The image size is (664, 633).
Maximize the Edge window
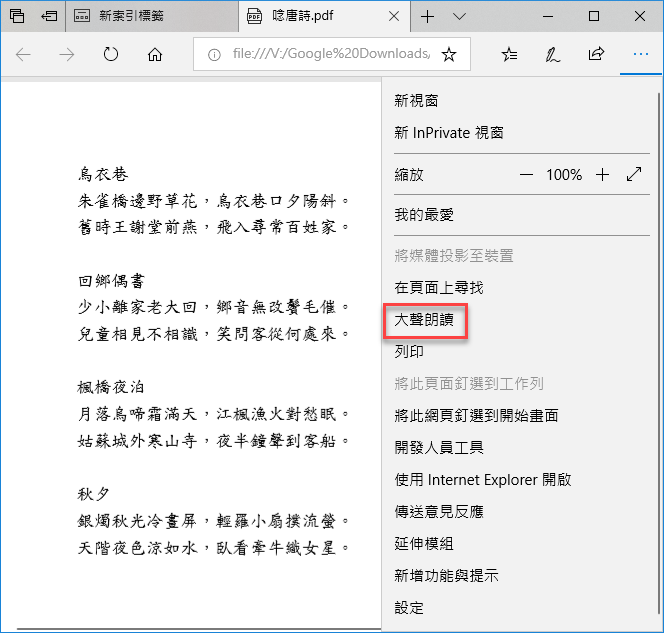[594, 16]
